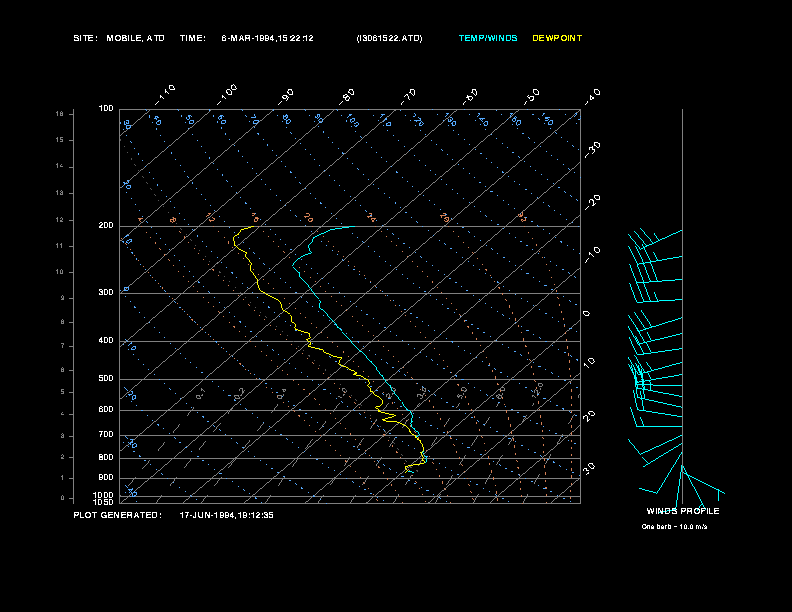Click the 200 pressure level label
The height and width of the screenshot is (612, 792).
(x=106, y=226)
